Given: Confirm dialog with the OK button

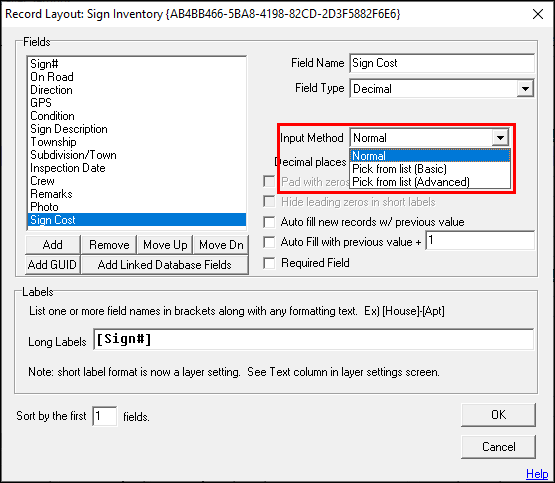Looking at the screenshot, I should (498, 415).
